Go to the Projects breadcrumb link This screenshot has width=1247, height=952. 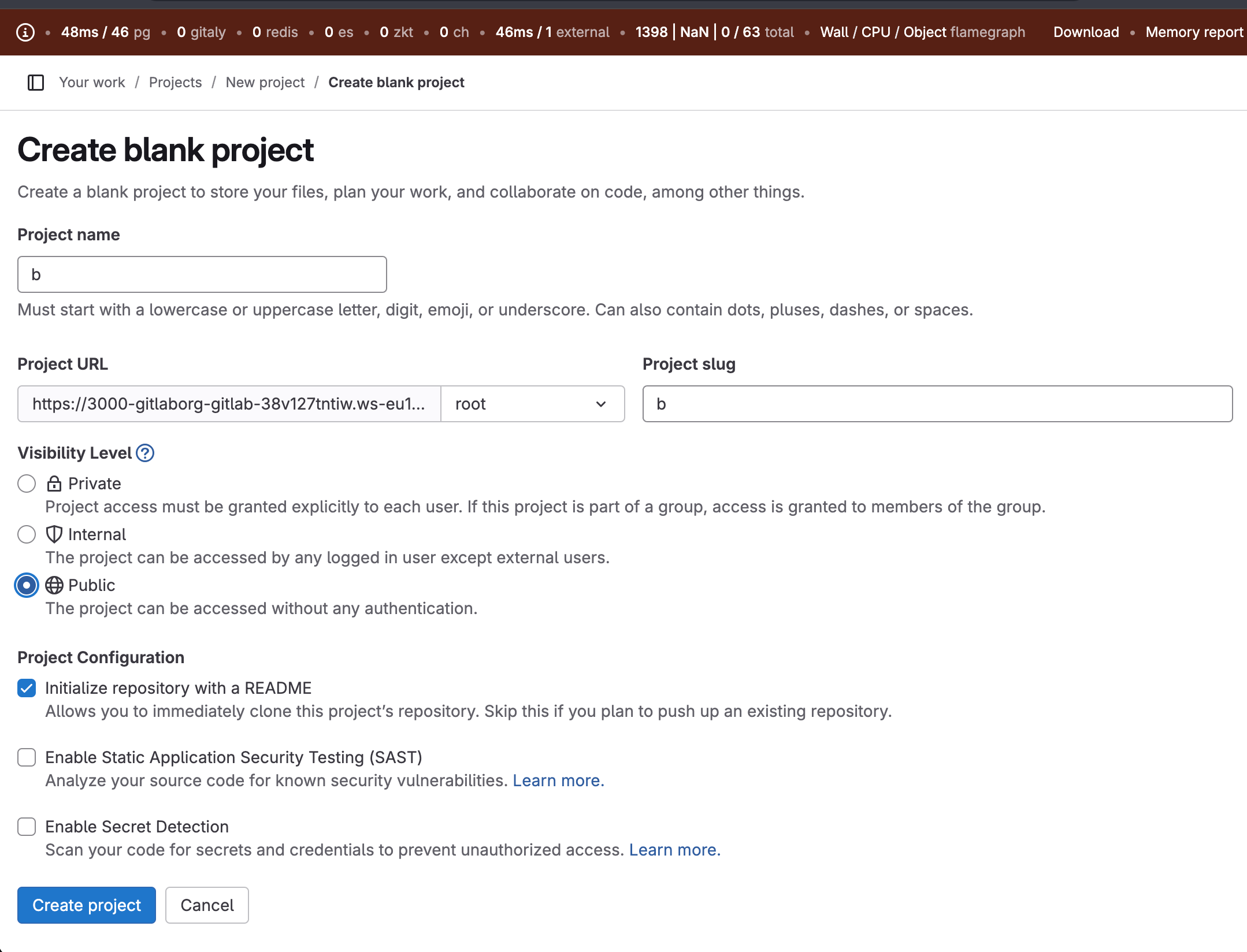pos(175,83)
